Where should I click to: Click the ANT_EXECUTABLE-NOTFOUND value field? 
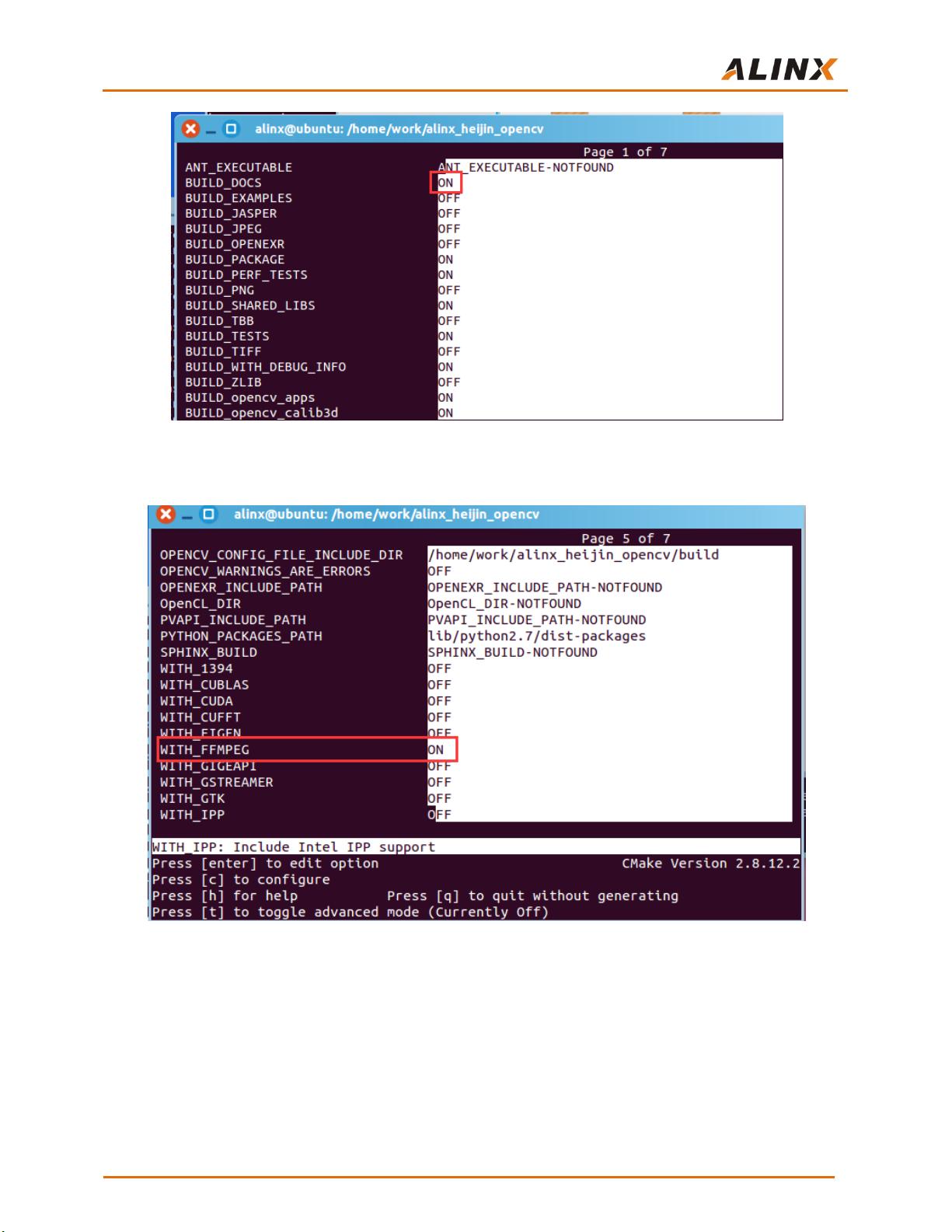(525, 167)
